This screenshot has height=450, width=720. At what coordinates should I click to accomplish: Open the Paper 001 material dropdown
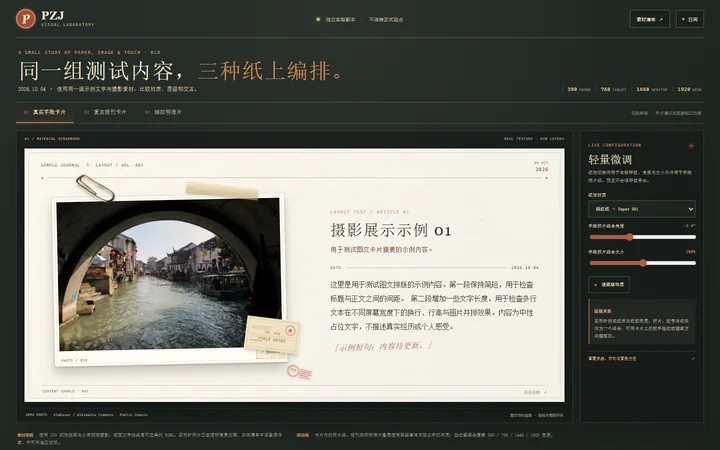click(641, 209)
